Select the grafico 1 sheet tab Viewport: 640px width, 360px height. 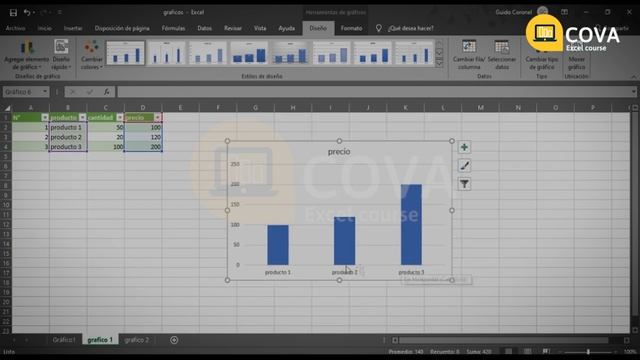(100, 340)
